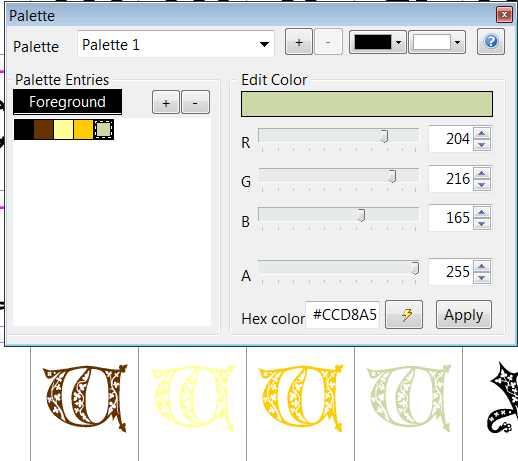Select the brown glyph thumbnail
Screen dimensions: 518x461
(85, 398)
